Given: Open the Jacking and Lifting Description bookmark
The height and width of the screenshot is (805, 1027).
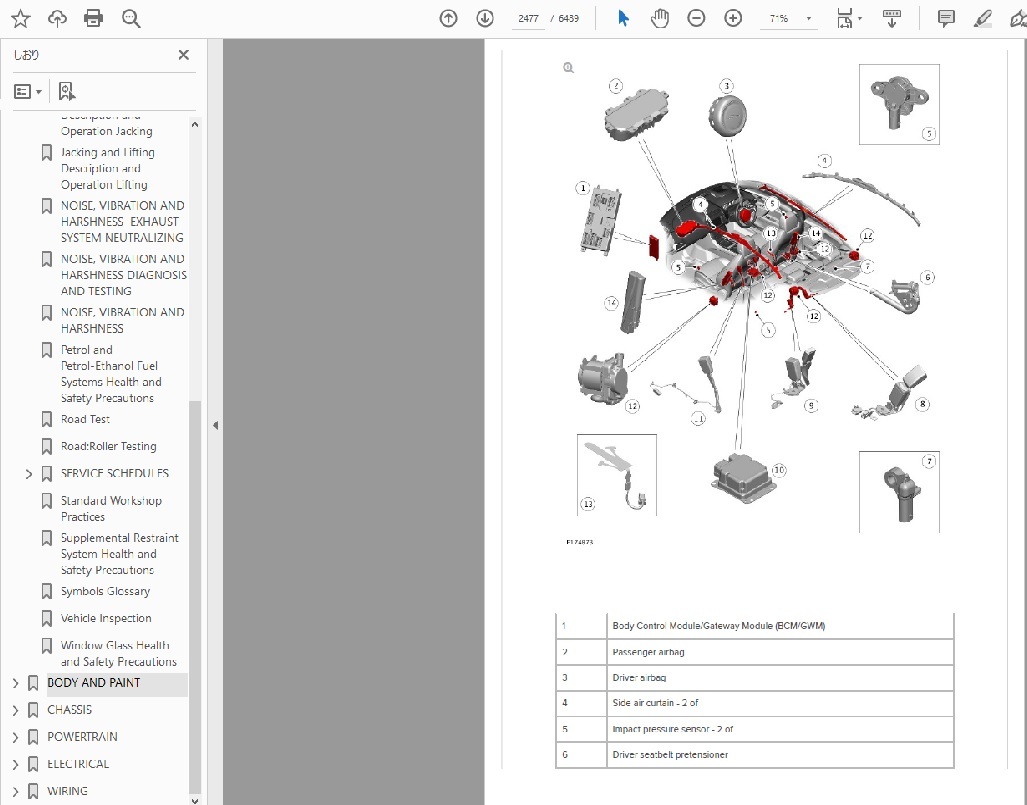Looking at the screenshot, I should (x=107, y=168).
